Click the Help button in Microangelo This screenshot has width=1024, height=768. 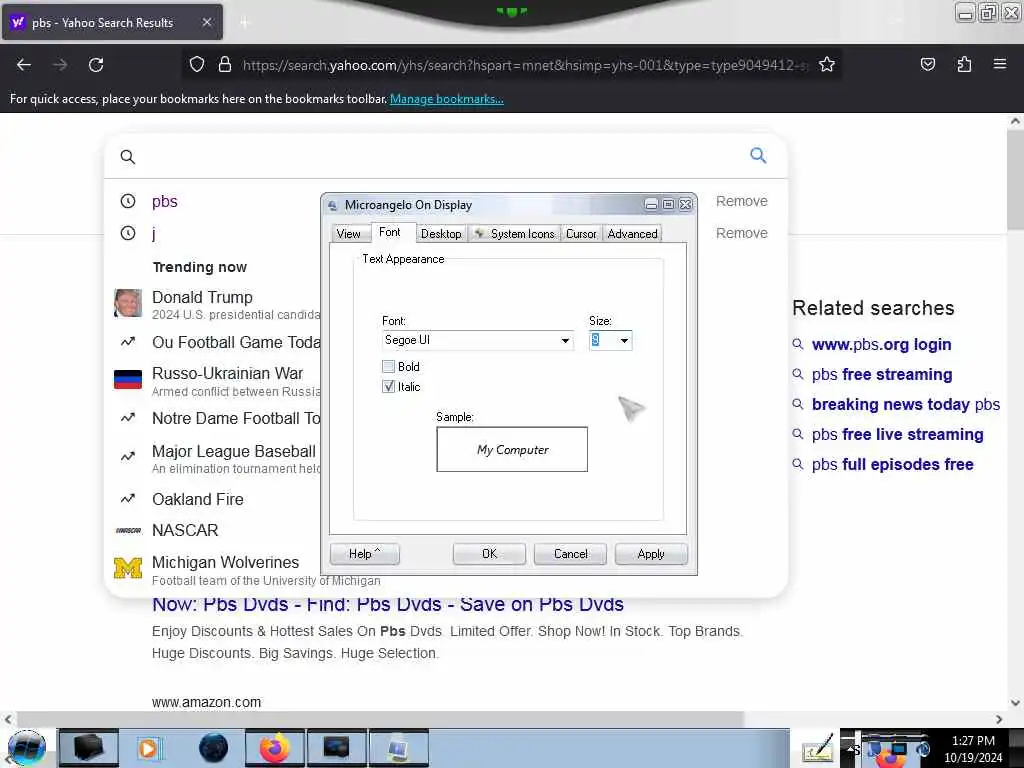(364, 554)
